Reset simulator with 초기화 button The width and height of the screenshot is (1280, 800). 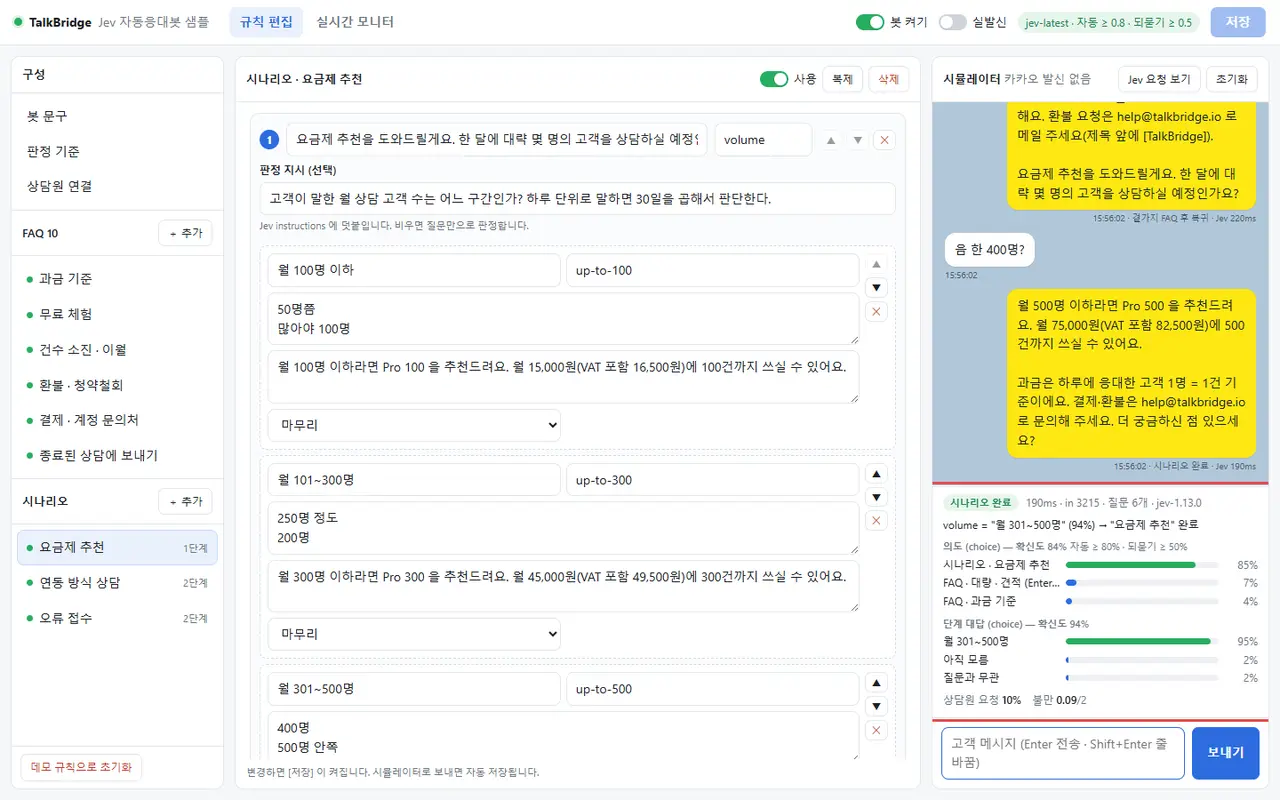tap(1232, 79)
